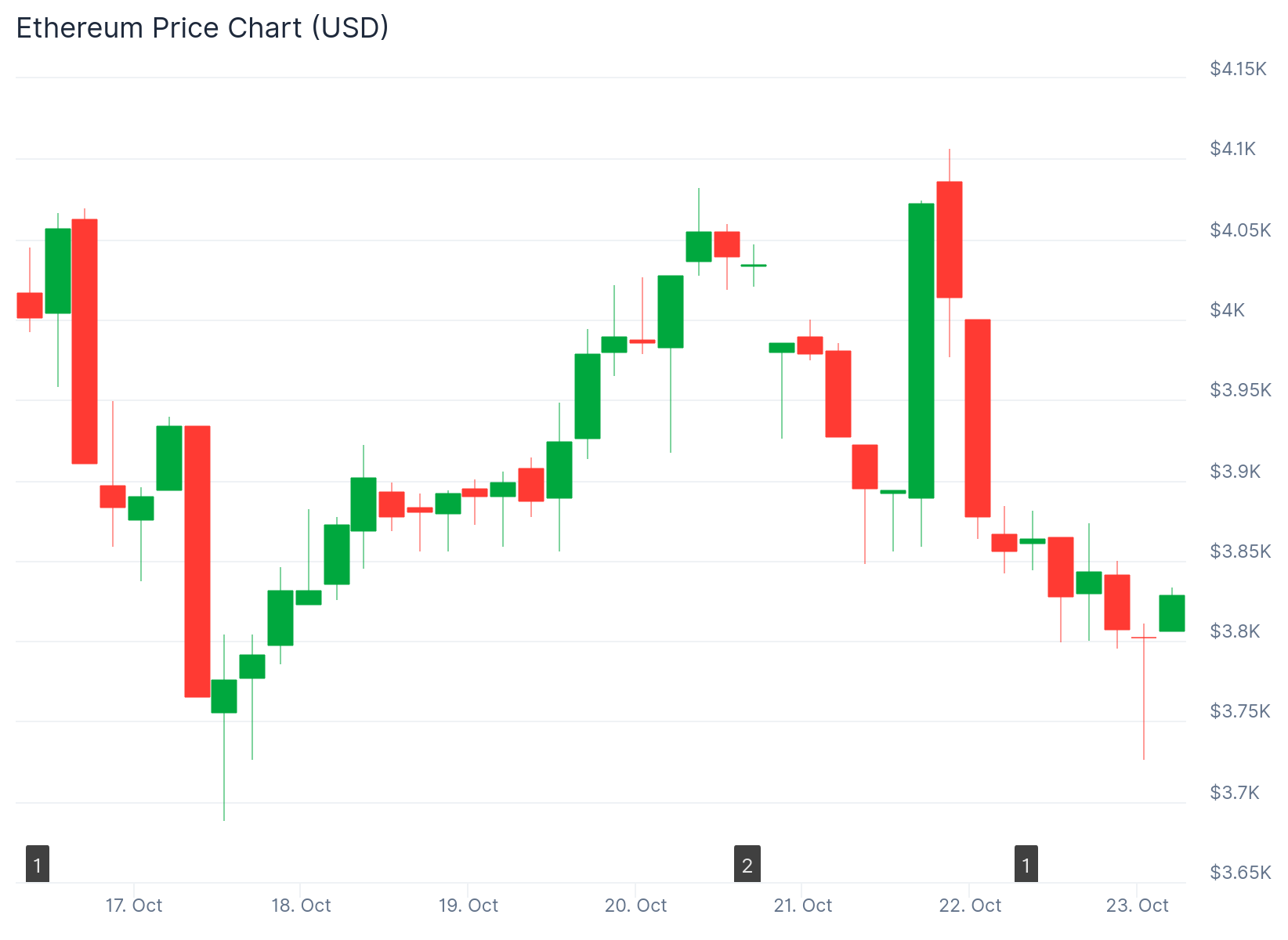Click the 20. Oct date label

pos(635,906)
